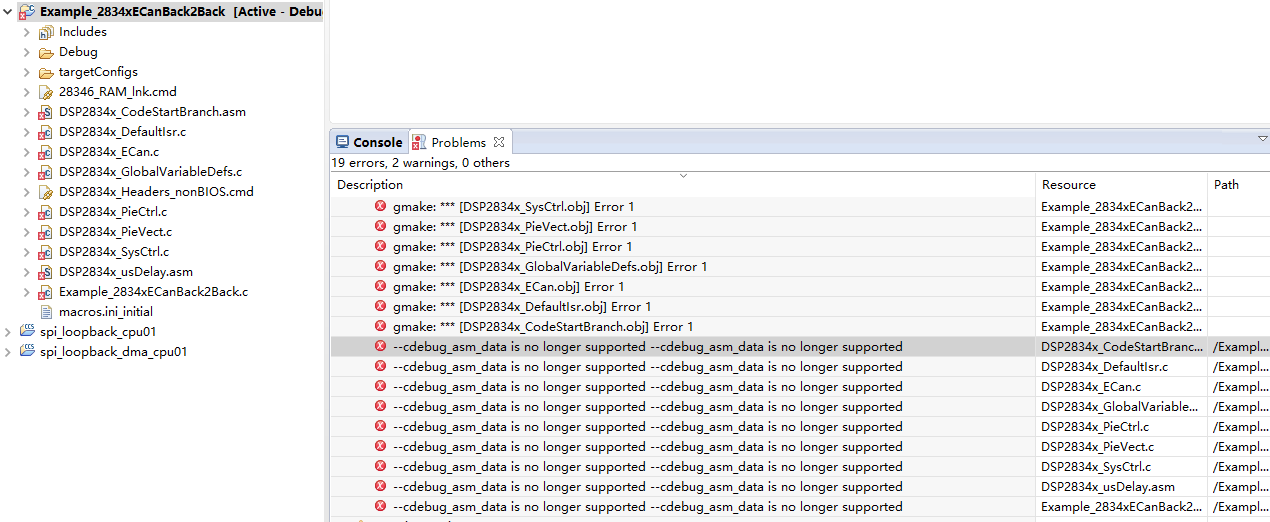The width and height of the screenshot is (1270, 522).
Task: Sort by the Description column header
Action: [683, 185]
